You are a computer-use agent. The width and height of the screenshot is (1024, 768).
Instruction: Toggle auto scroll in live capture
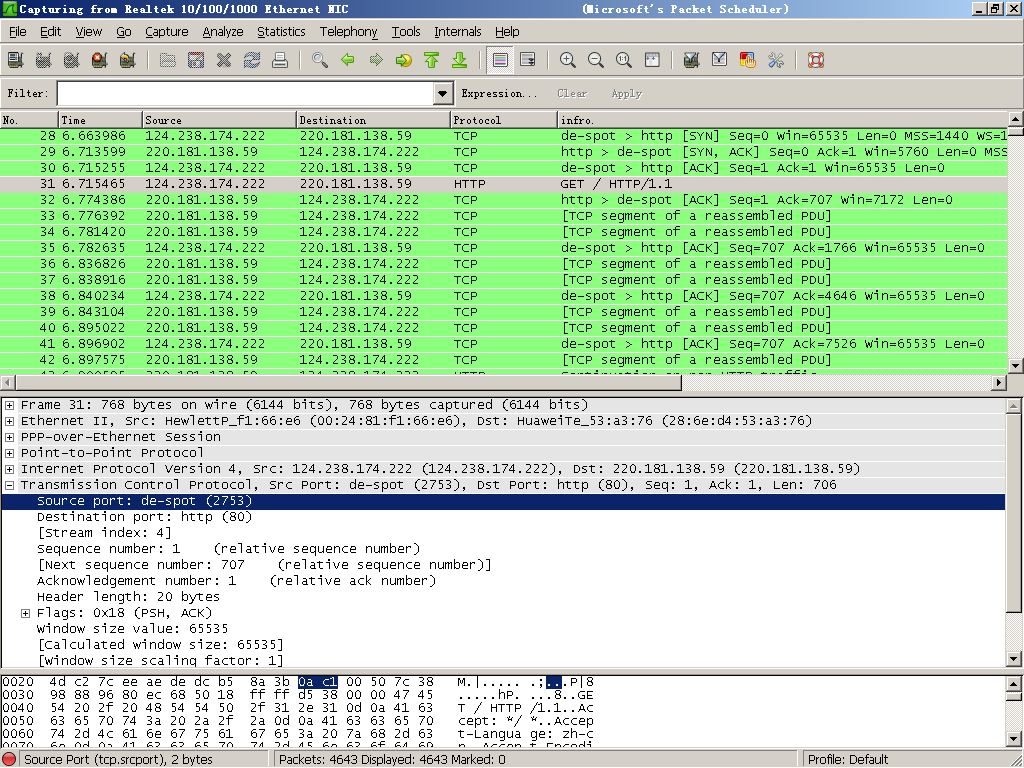pyautogui.click(x=528, y=60)
